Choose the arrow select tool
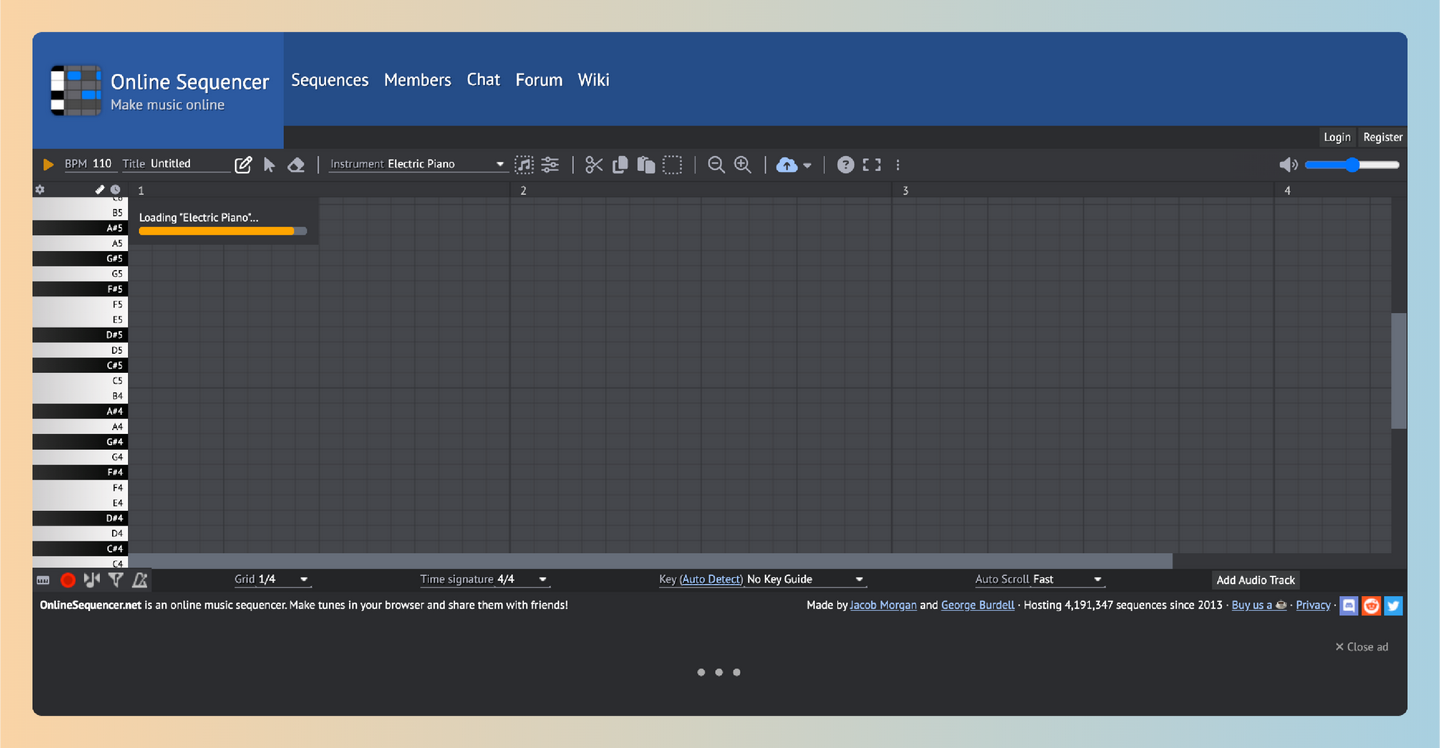 [269, 164]
